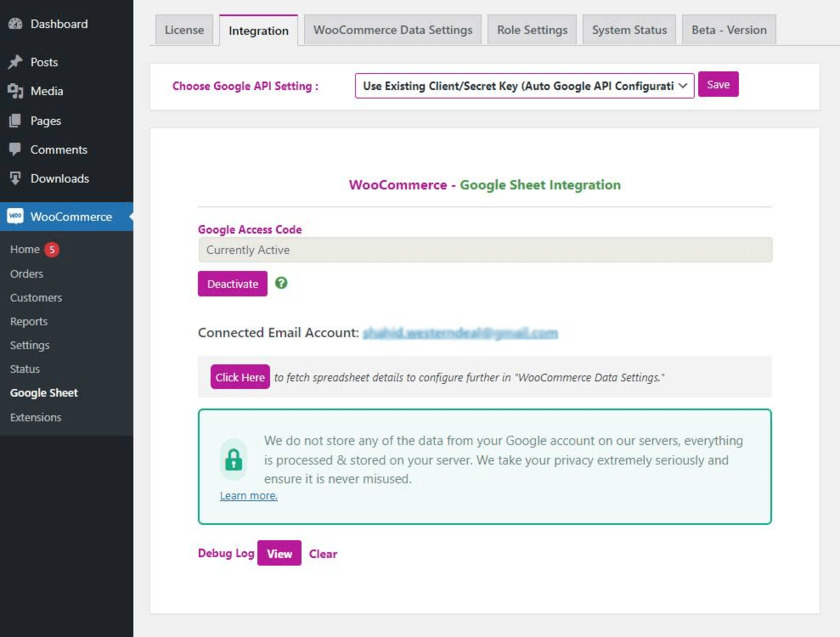Switch to the License tab

click(184, 29)
